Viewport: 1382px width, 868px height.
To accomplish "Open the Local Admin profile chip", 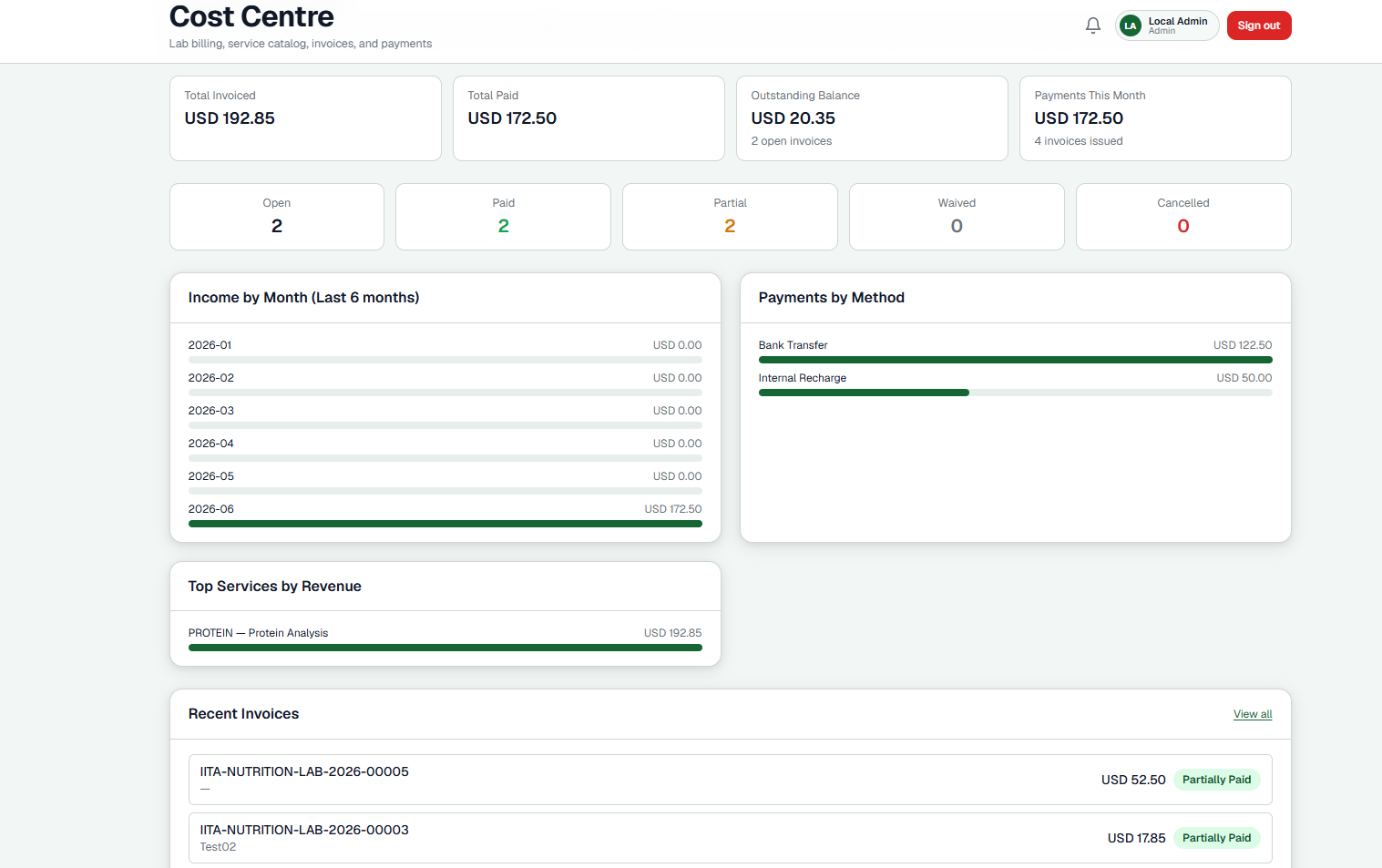I will (x=1167, y=26).
